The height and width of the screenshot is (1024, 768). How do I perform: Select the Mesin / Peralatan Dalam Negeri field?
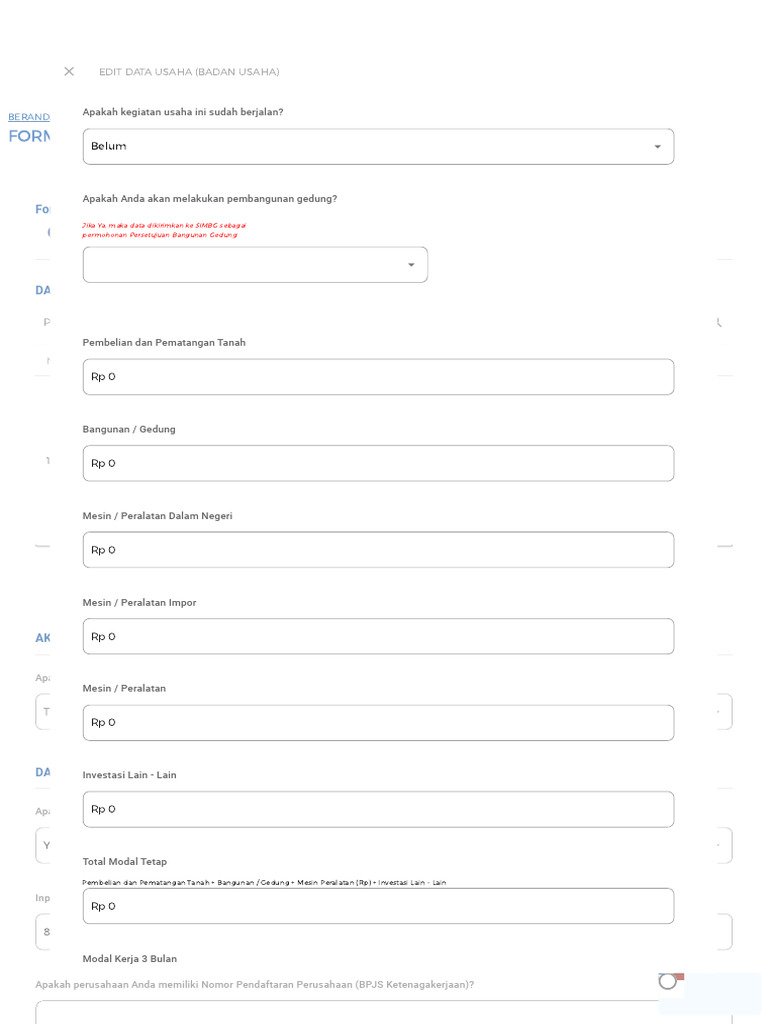tap(378, 550)
